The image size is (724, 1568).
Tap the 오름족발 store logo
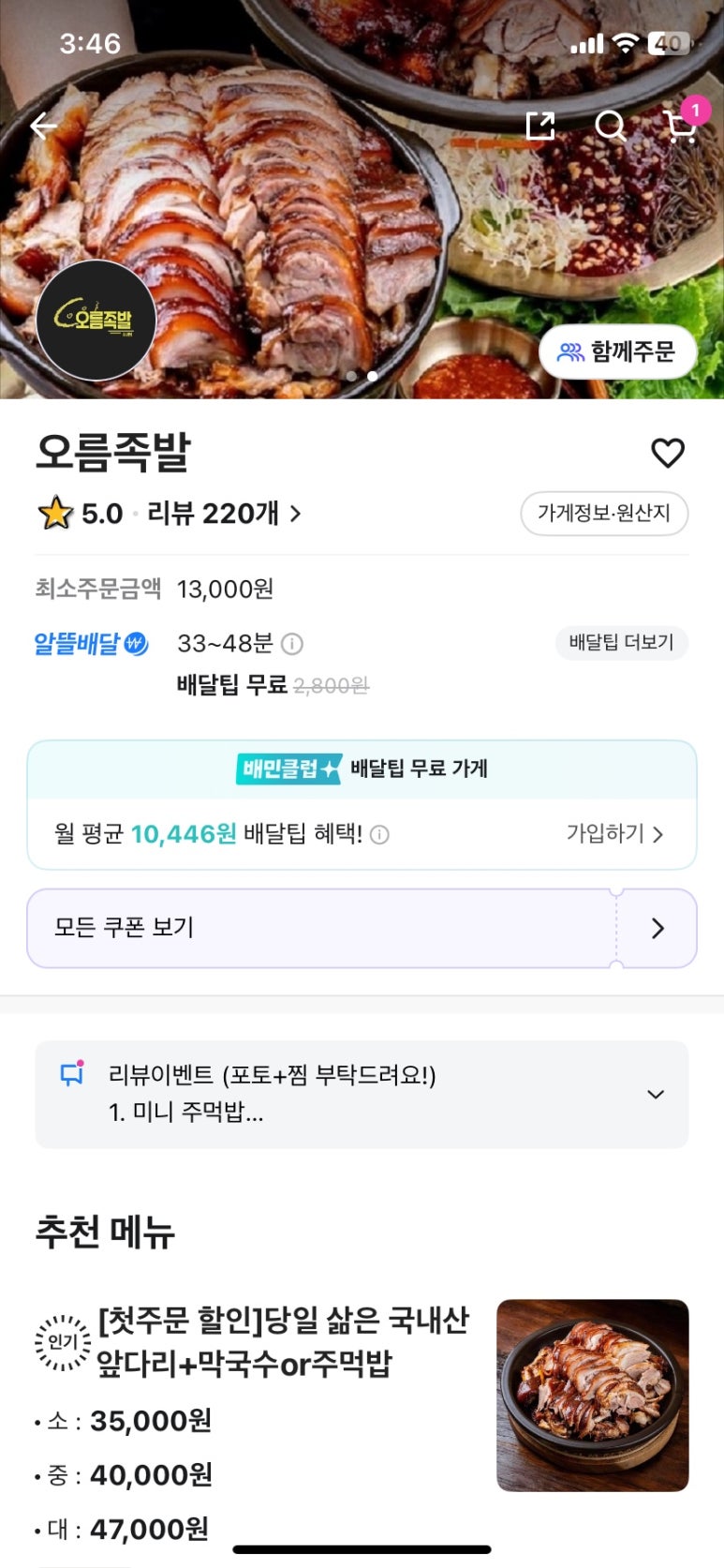(x=96, y=321)
